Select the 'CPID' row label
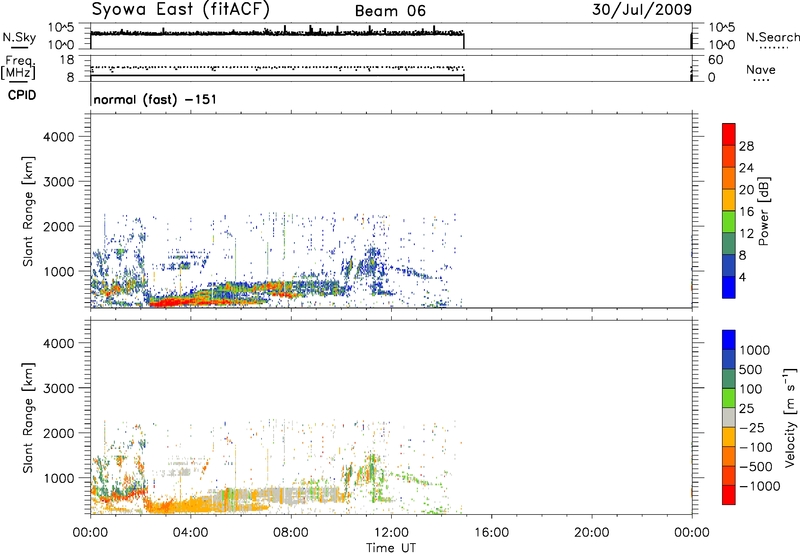 [x=22, y=95]
